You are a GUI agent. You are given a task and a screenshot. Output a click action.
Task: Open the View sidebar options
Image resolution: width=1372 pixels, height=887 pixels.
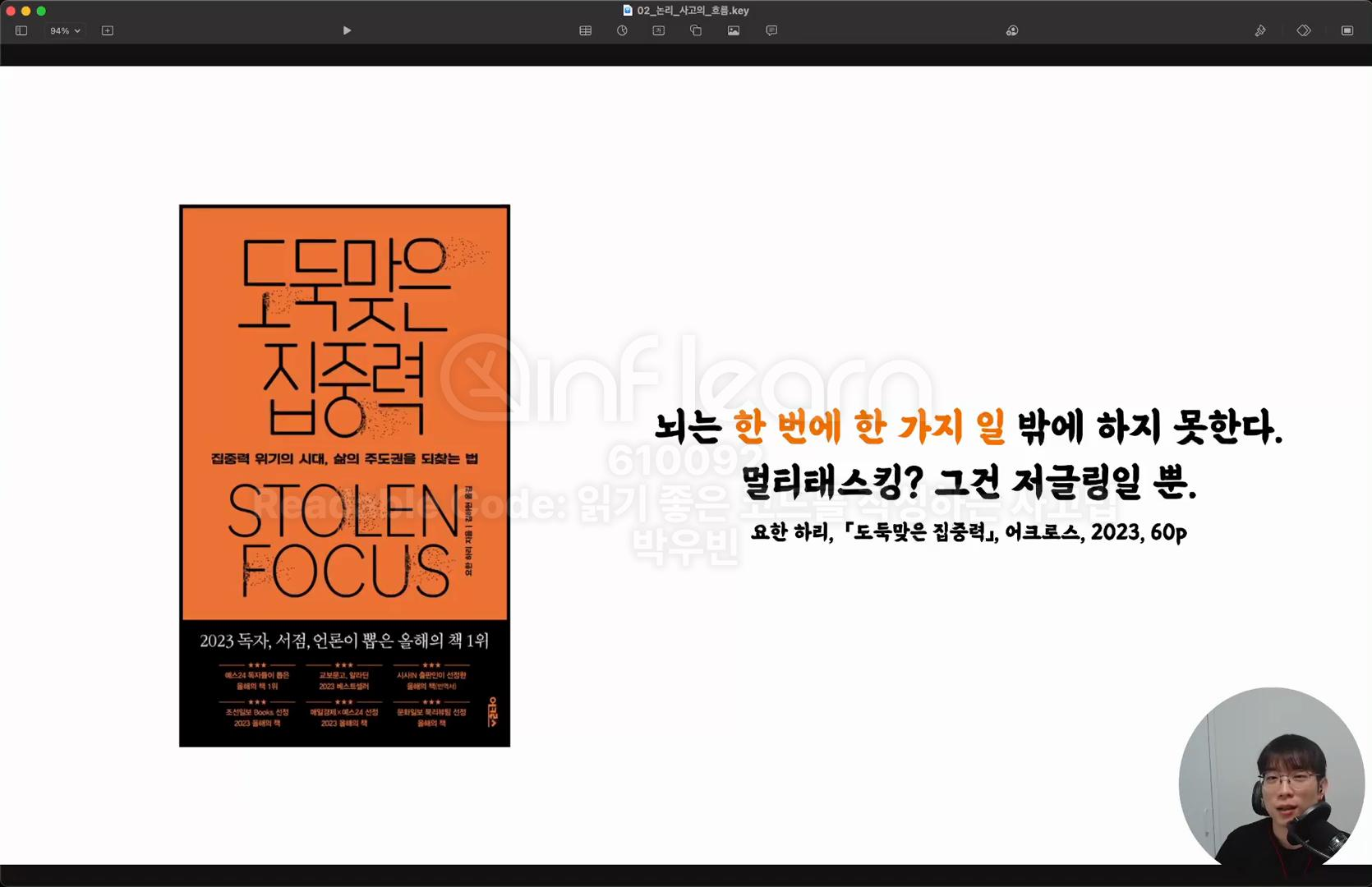pyautogui.click(x=21, y=30)
